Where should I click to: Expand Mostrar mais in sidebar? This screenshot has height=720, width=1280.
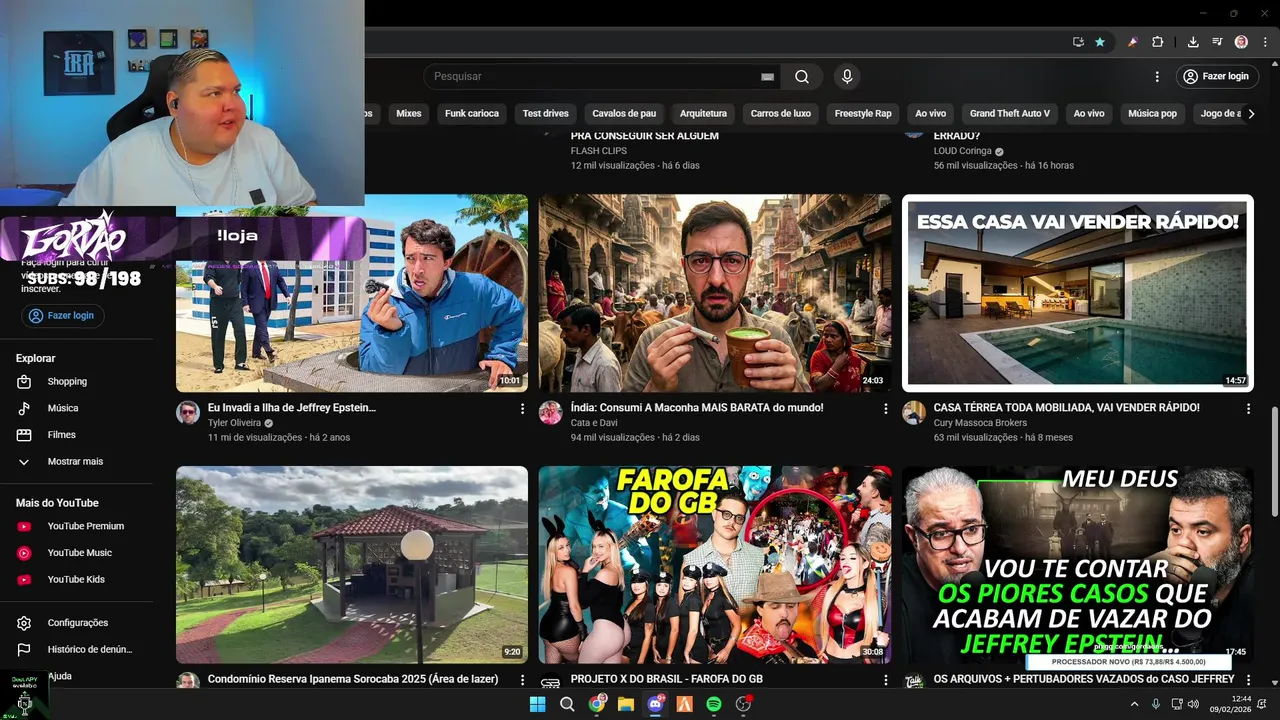[76, 462]
